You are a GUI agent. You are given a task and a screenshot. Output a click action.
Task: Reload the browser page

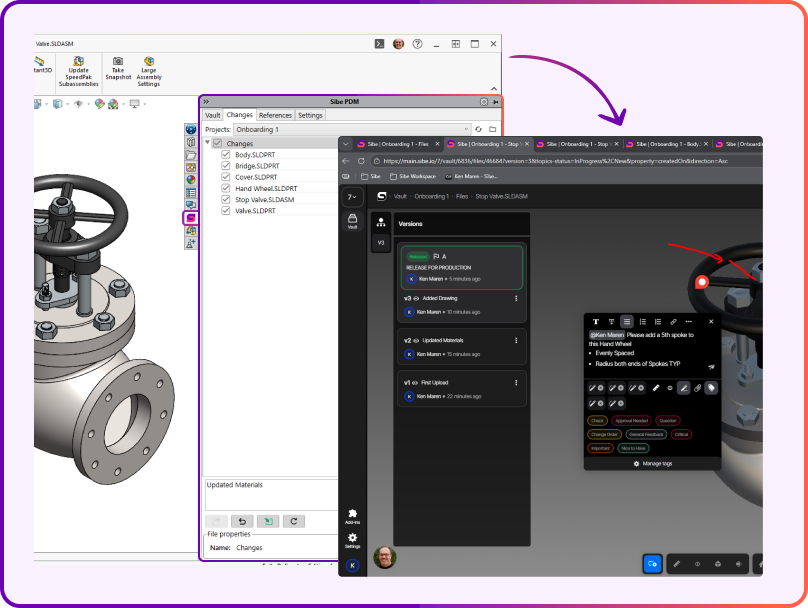coord(361,161)
